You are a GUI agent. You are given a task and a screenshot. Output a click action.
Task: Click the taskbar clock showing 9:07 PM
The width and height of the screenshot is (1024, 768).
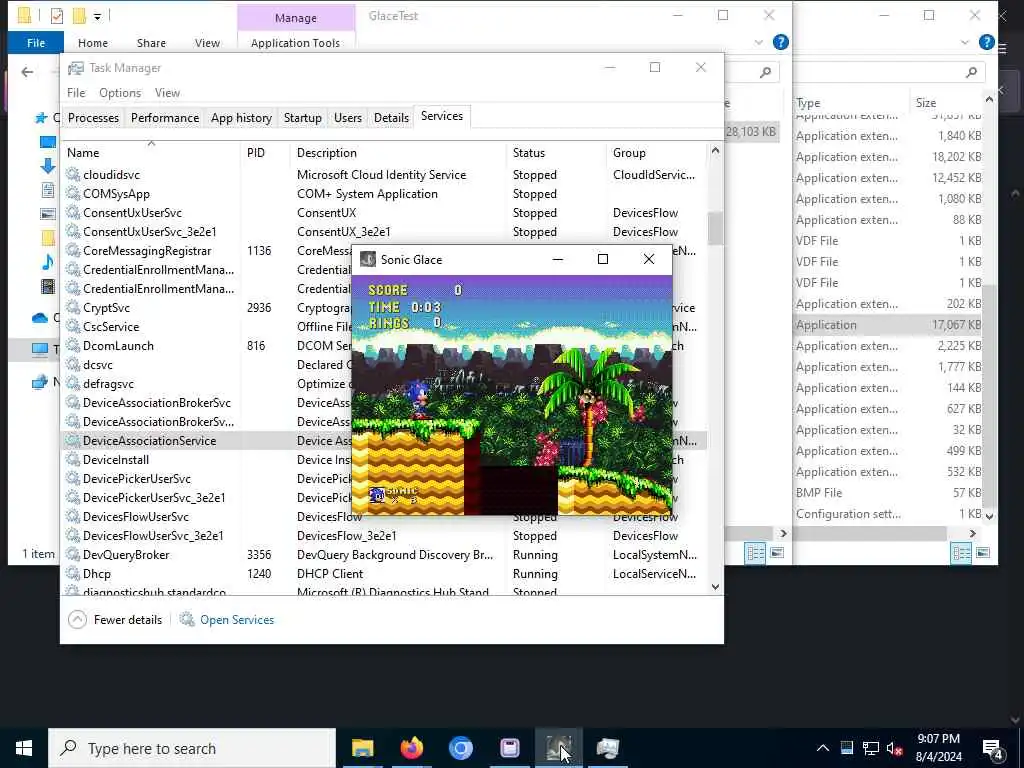coord(938,748)
